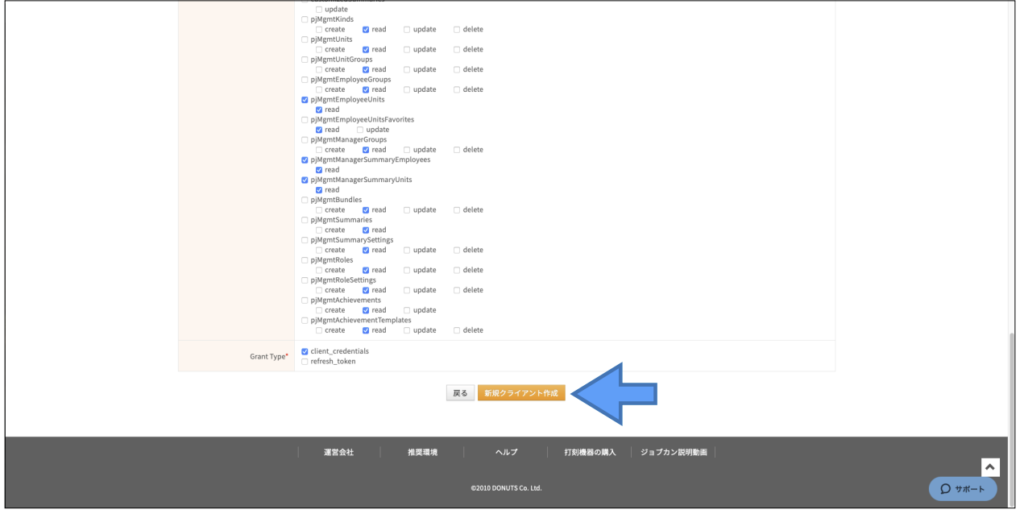Screen dimensions: 1024x518
Task: Uncheck read under pjMgmtSummaries
Action: pos(366,230)
